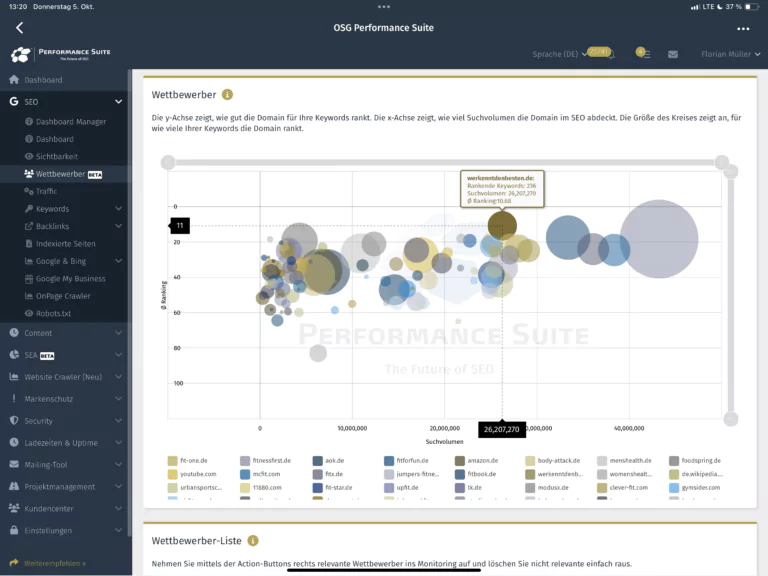The height and width of the screenshot is (576, 768).
Task: Tap the back arrow in top bar
Action: [x=19, y=28]
